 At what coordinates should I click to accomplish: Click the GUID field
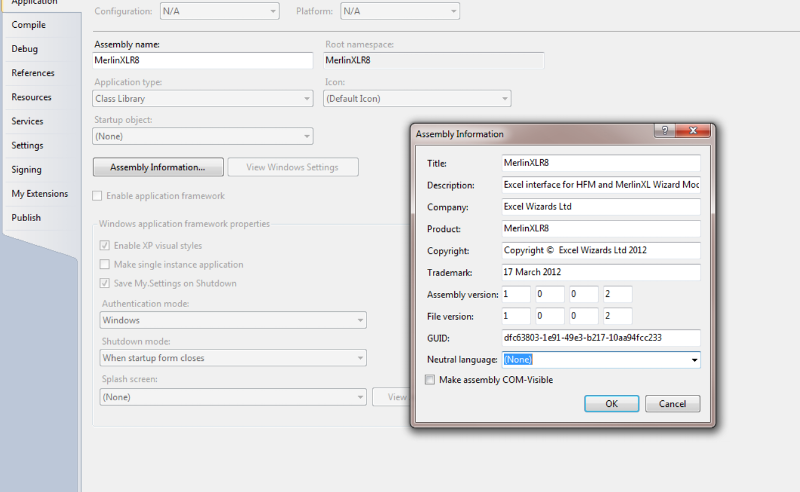pyautogui.click(x=601, y=338)
